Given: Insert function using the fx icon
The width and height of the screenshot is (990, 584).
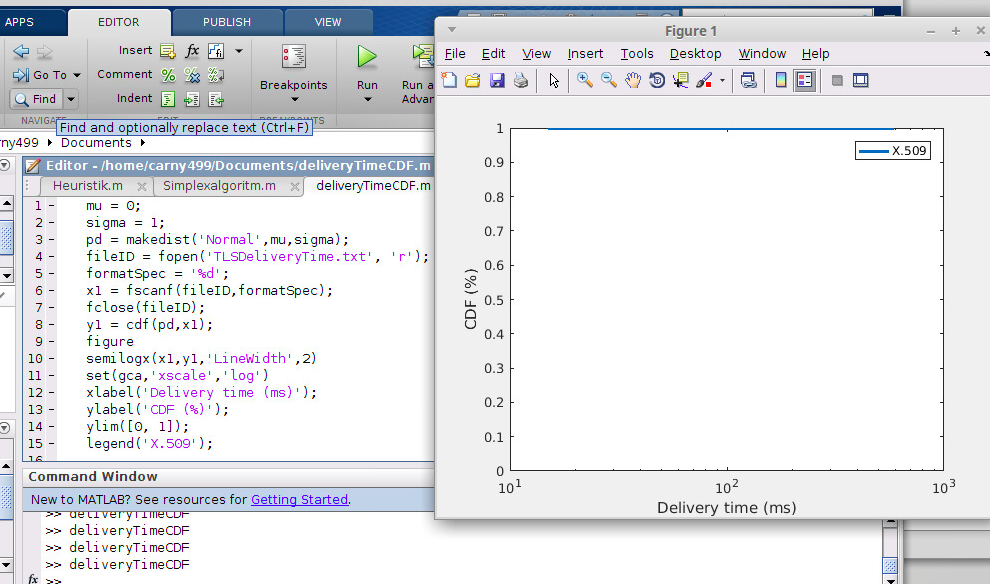Looking at the screenshot, I should coord(193,51).
